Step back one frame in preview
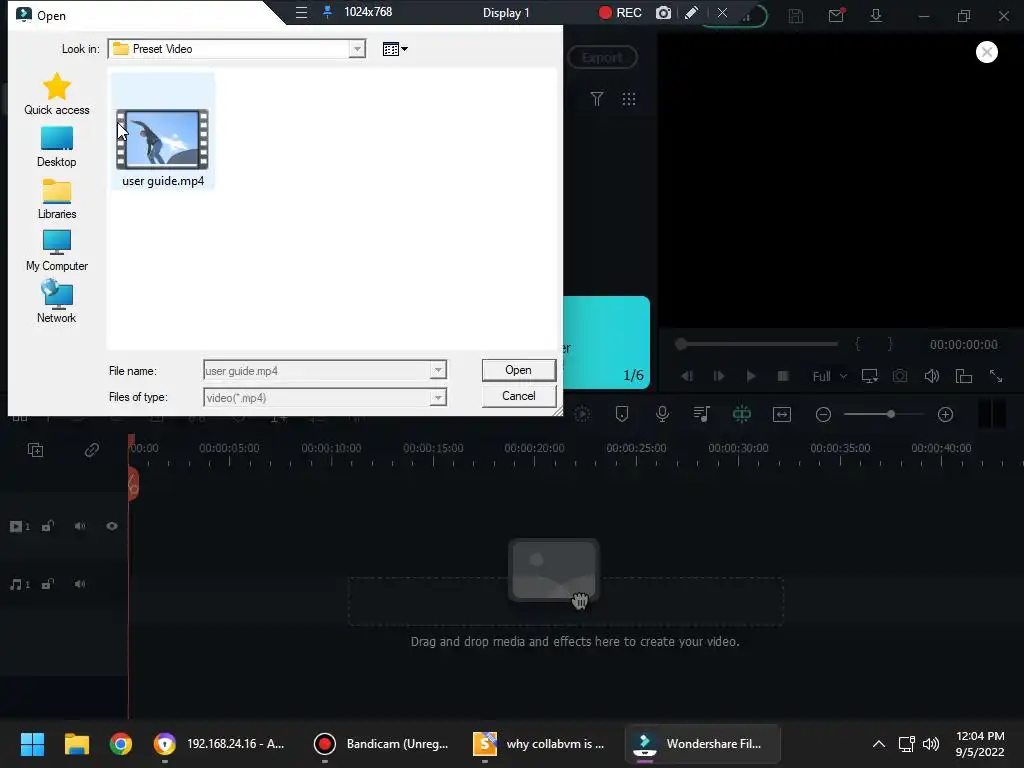Viewport: 1024px width, 768px height. point(686,376)
